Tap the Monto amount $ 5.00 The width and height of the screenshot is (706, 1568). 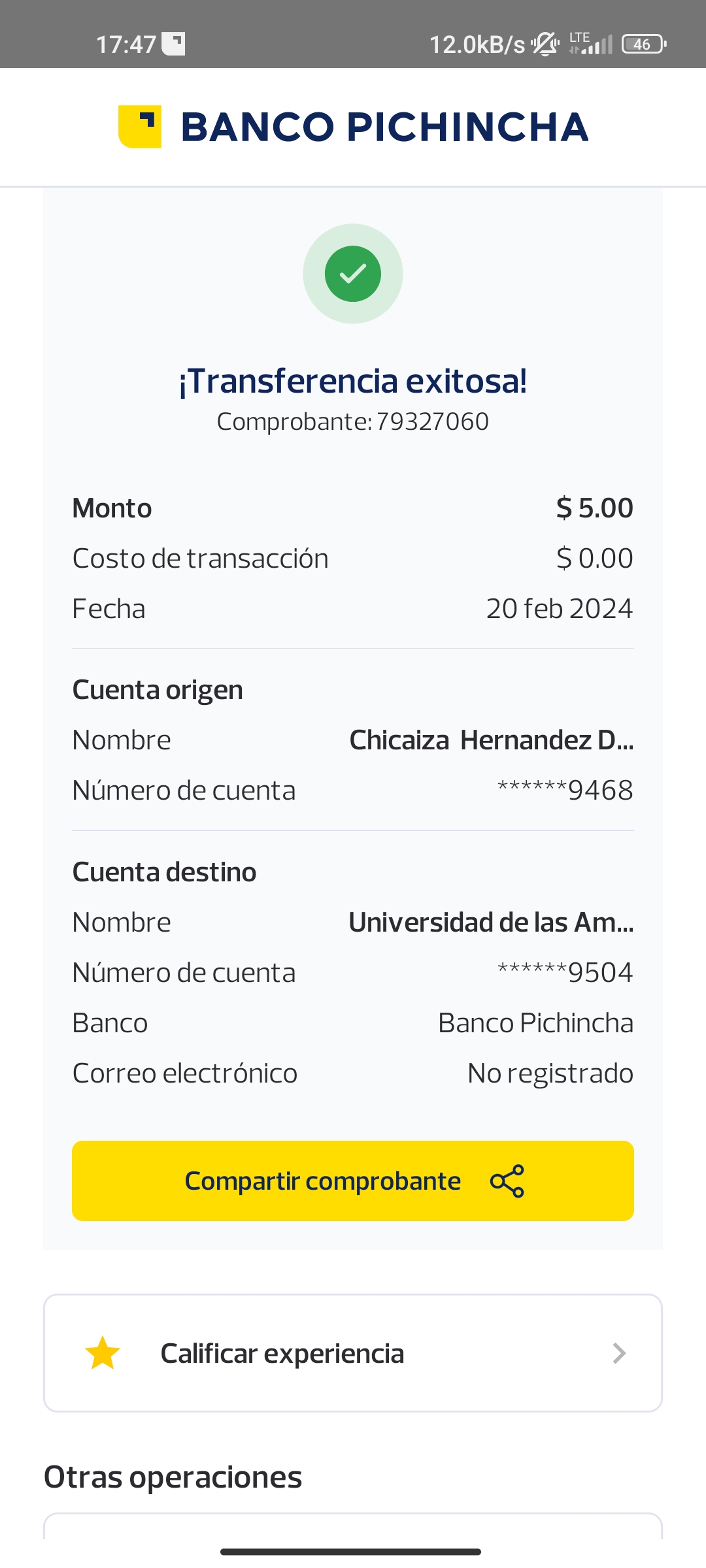pyautogui.click(x=594, y=508)
